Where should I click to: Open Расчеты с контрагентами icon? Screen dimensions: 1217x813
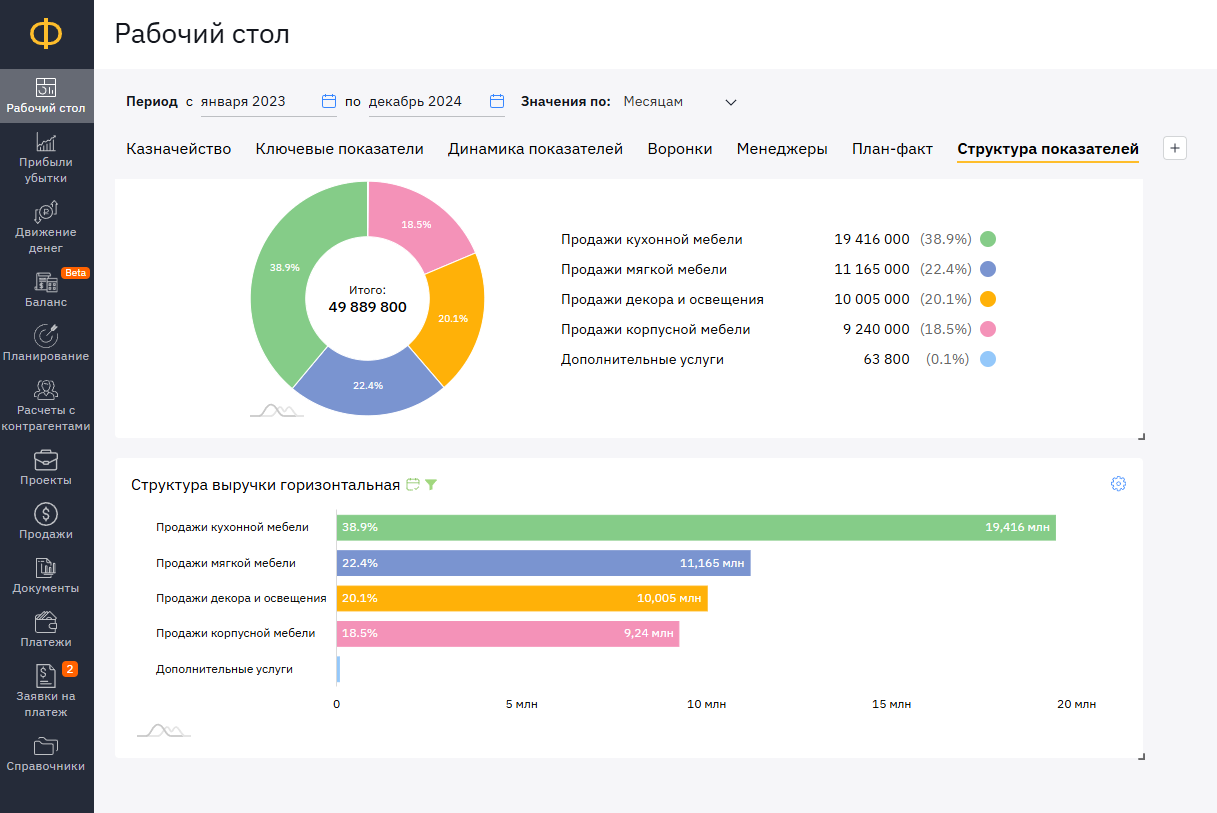coord(46,390)
